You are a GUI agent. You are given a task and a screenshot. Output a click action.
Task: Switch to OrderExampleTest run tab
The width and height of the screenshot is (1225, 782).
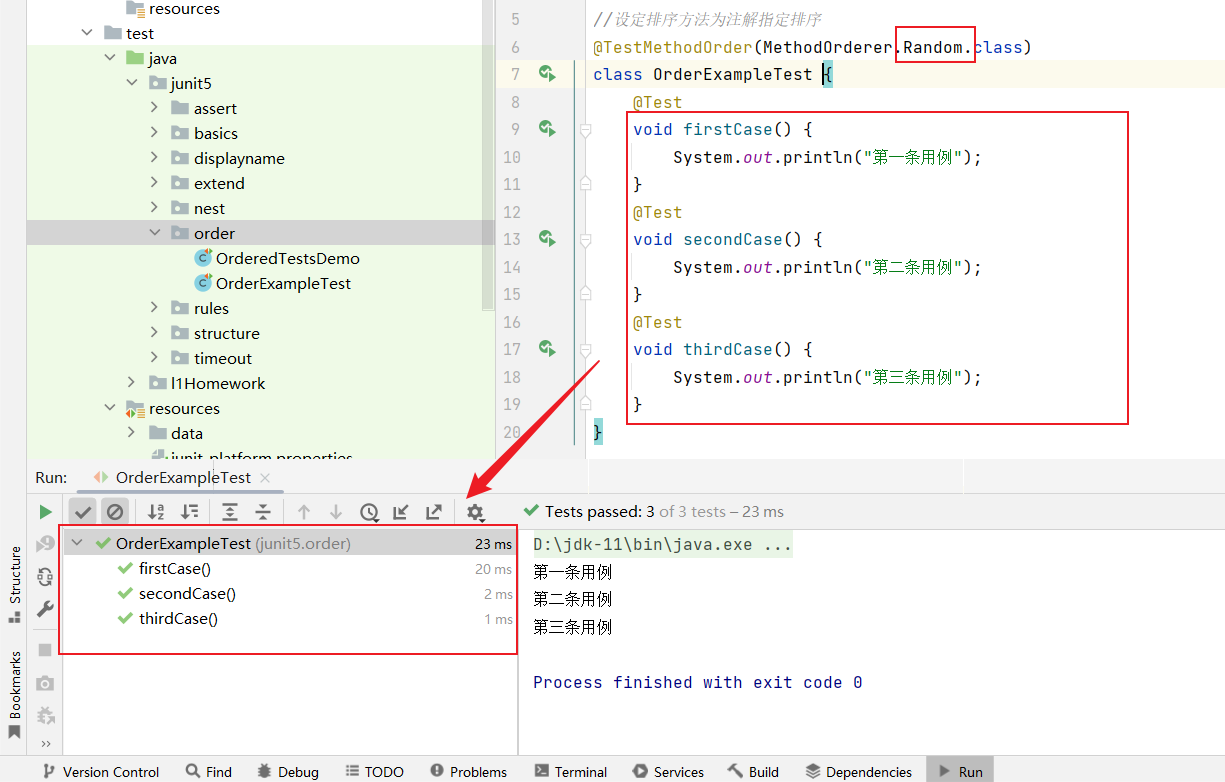[x=182, y=478]
